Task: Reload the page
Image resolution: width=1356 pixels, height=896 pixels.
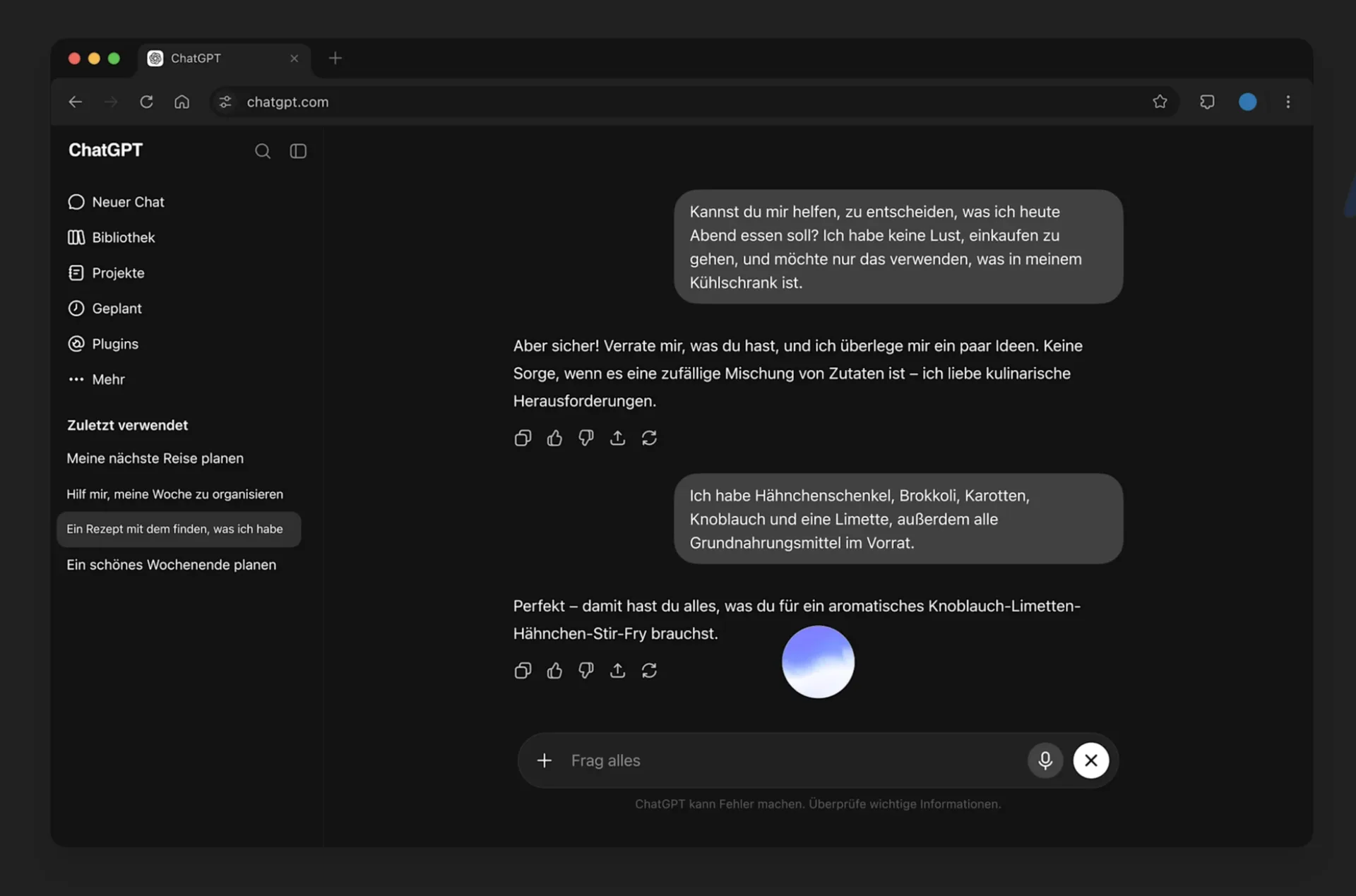Action: 146,102
